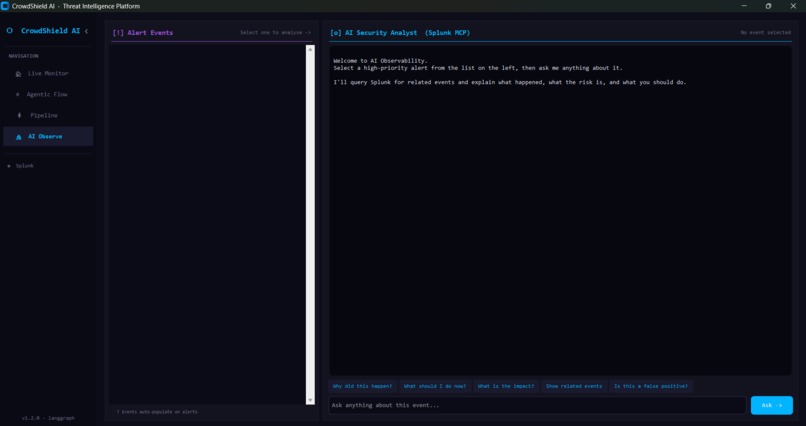The image size is (806, 426).
Task: Select 'Is this a false positive?' prompt
Action: [651, 386]
